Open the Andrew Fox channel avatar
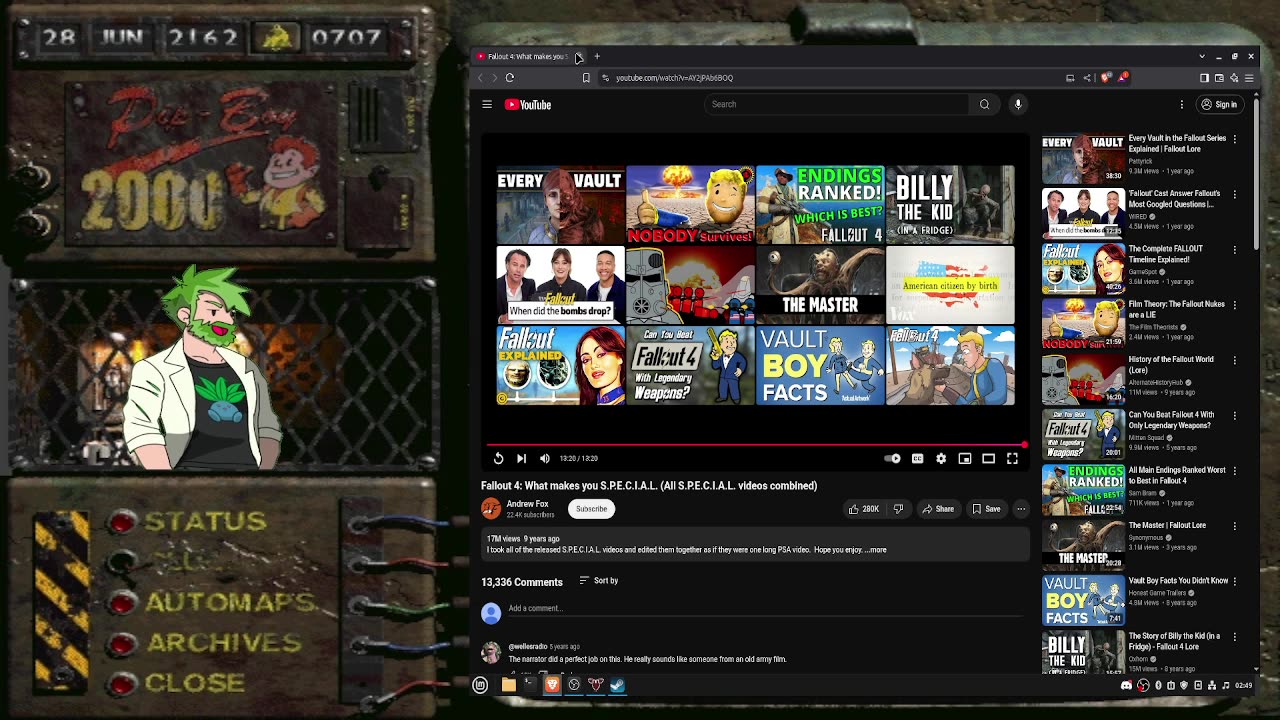1280x720 pixels. coord(491,509)
